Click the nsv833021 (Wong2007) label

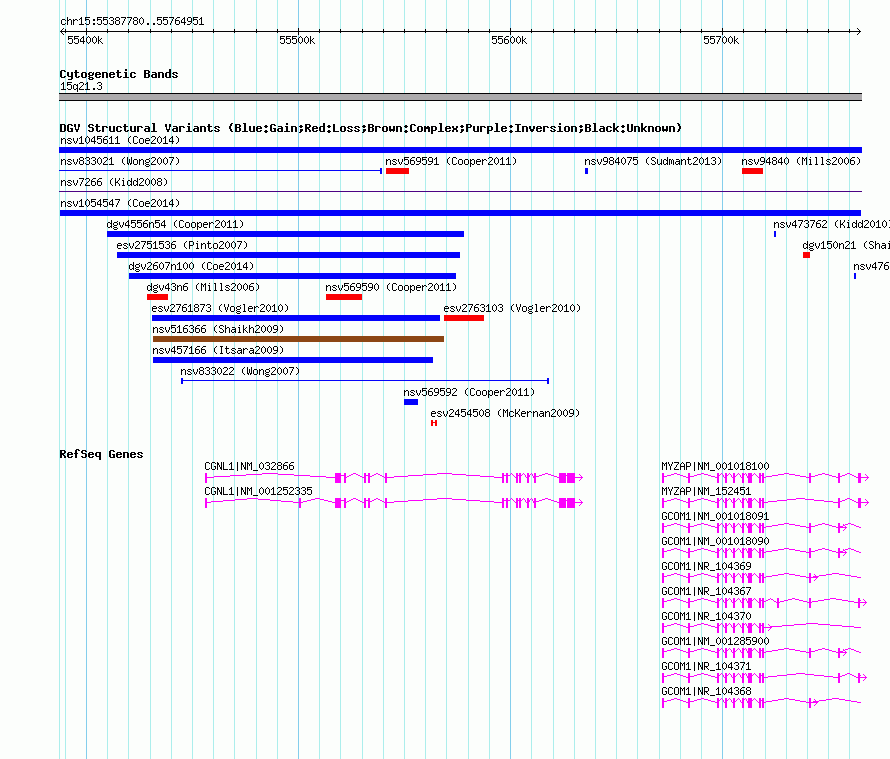coord(120,161)
